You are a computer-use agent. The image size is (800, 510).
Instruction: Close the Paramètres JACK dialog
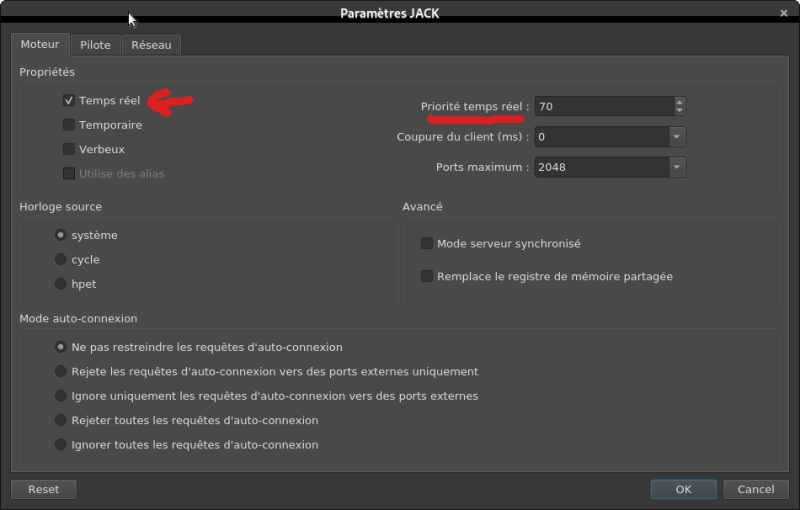[783, 13]
